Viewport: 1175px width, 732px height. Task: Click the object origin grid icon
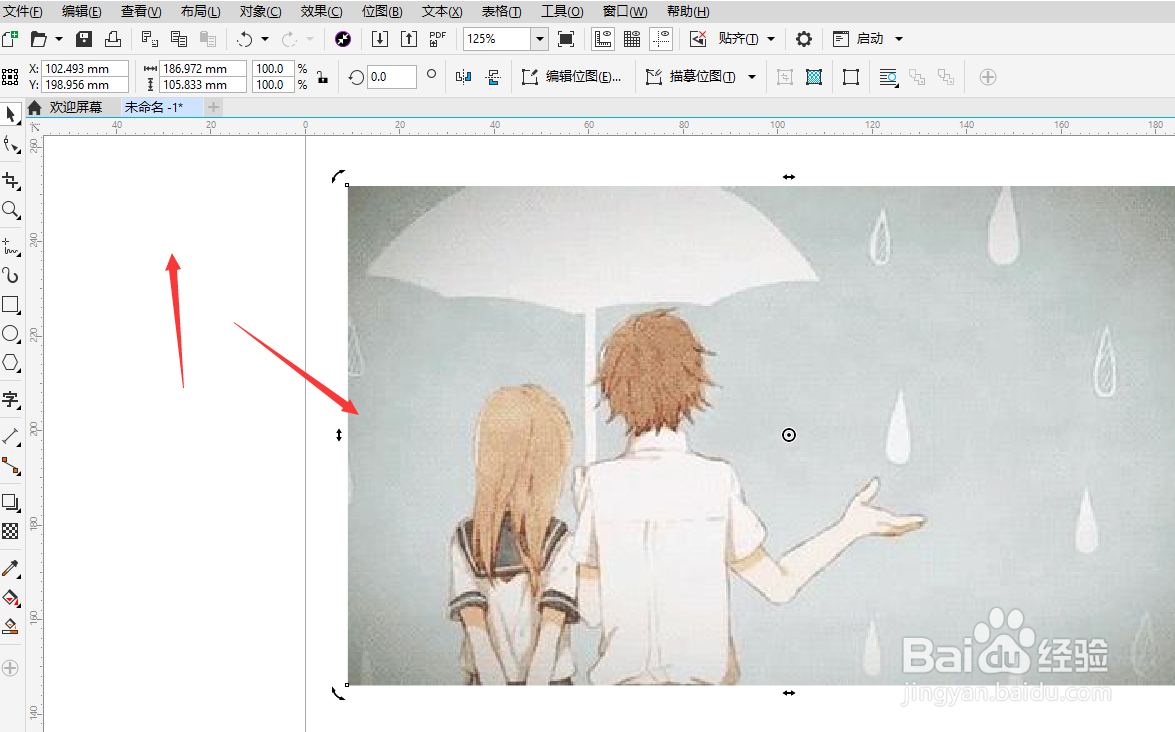tap(10, 76)
